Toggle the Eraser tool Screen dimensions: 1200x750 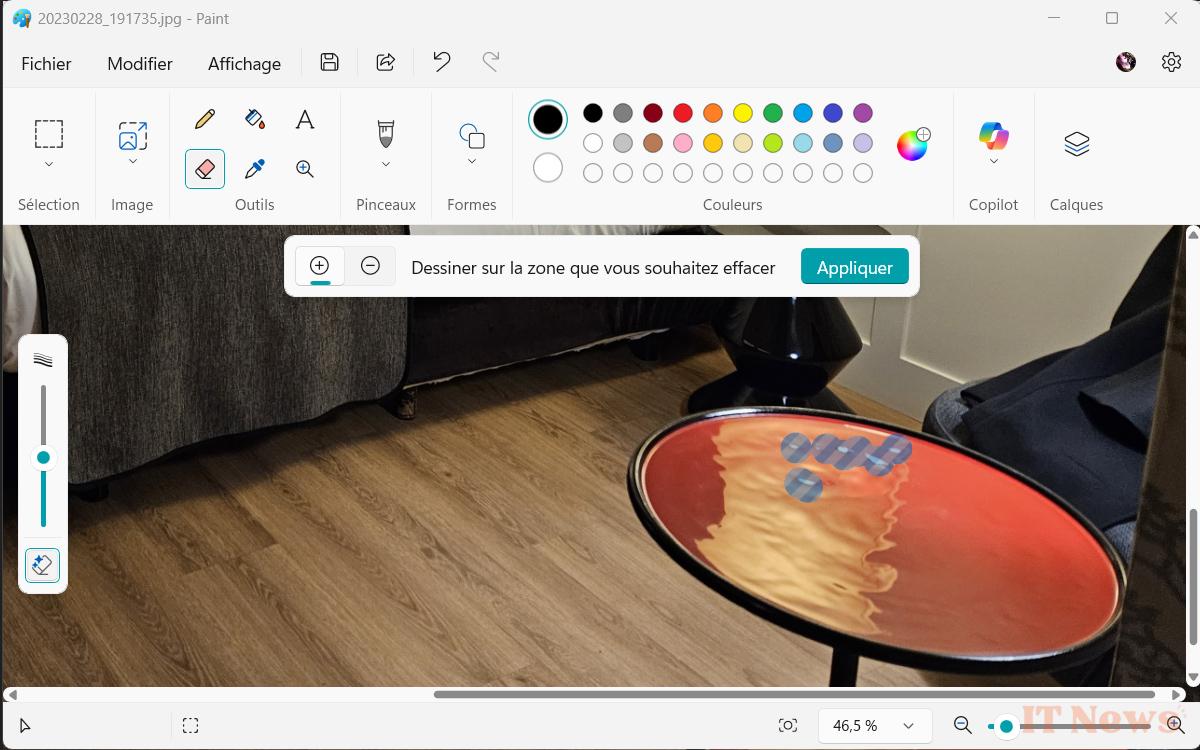click(205, 169)
